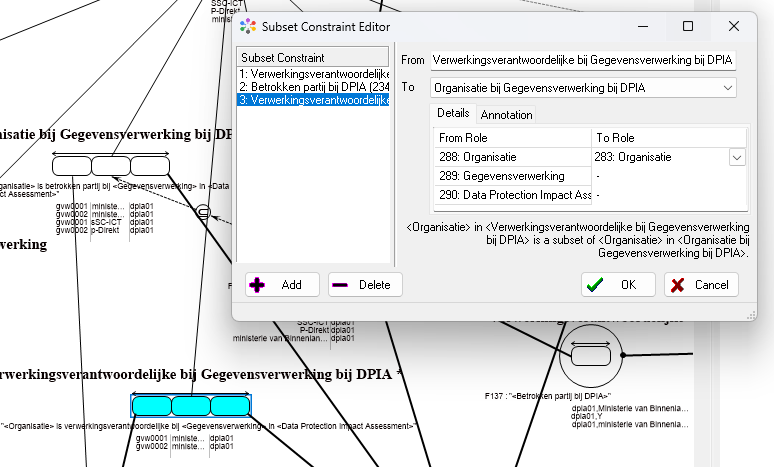This screenshot has height=467, width=774.
Task: Select the left cyan role box
Action: [151, 405]
